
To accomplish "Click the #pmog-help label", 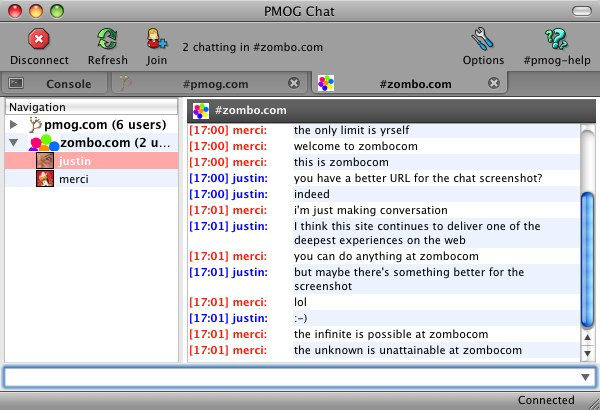I will [557, 60].
